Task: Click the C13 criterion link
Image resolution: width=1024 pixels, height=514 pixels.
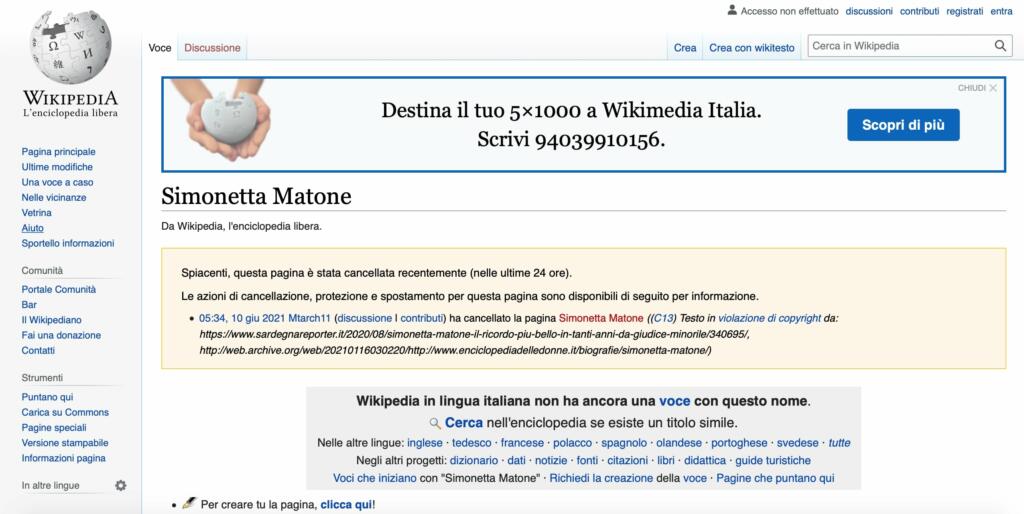Action: (x=664, y=319)
